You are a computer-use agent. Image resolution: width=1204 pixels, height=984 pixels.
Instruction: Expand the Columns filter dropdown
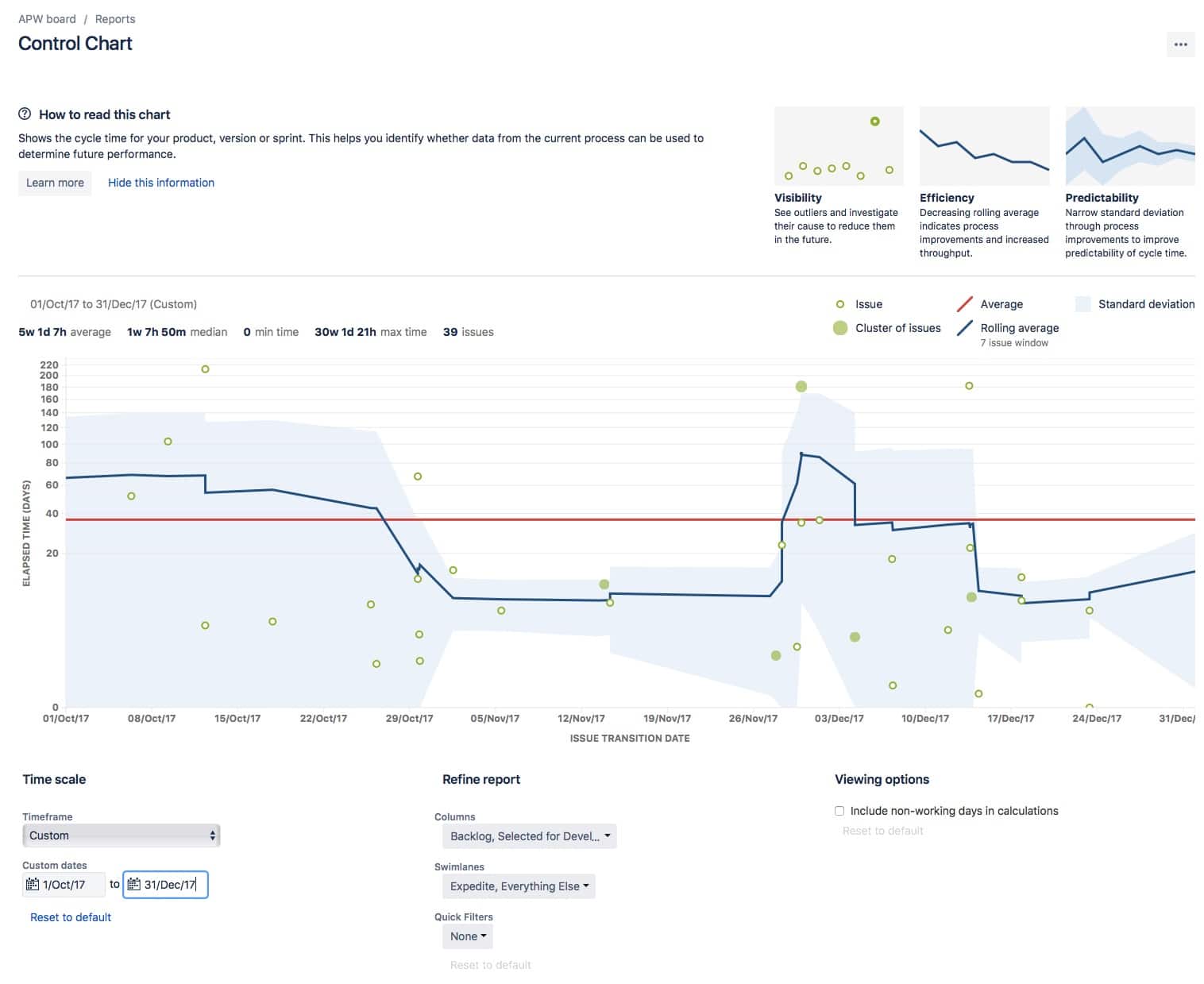coord(529,836)
